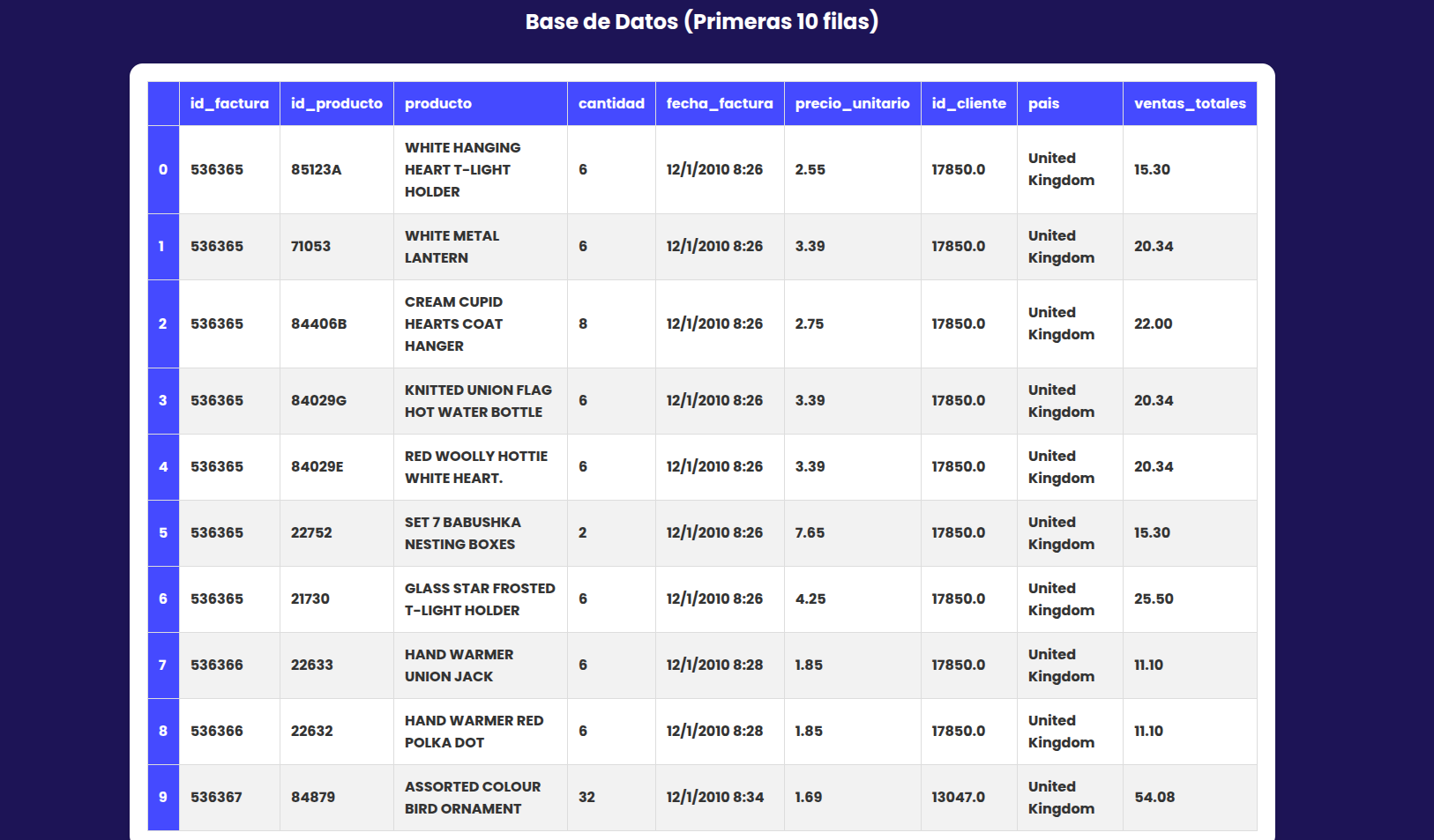This screenshot has height=840, width=1434.
Task: Click product code 22632
Action: coord(312,732)
